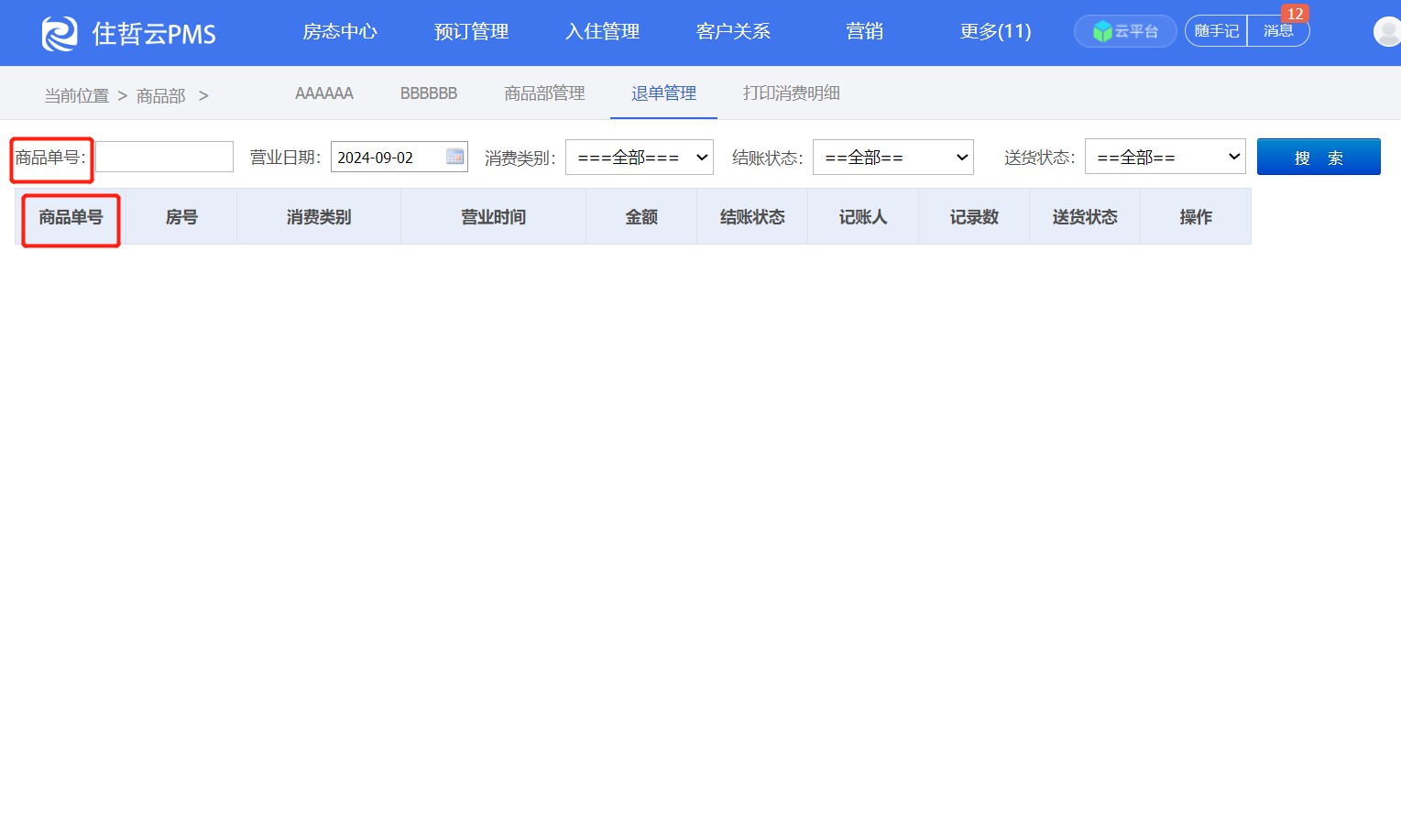Switch to the AAAAAA tab
The image size is (1401, 840).
click(324, 93)
